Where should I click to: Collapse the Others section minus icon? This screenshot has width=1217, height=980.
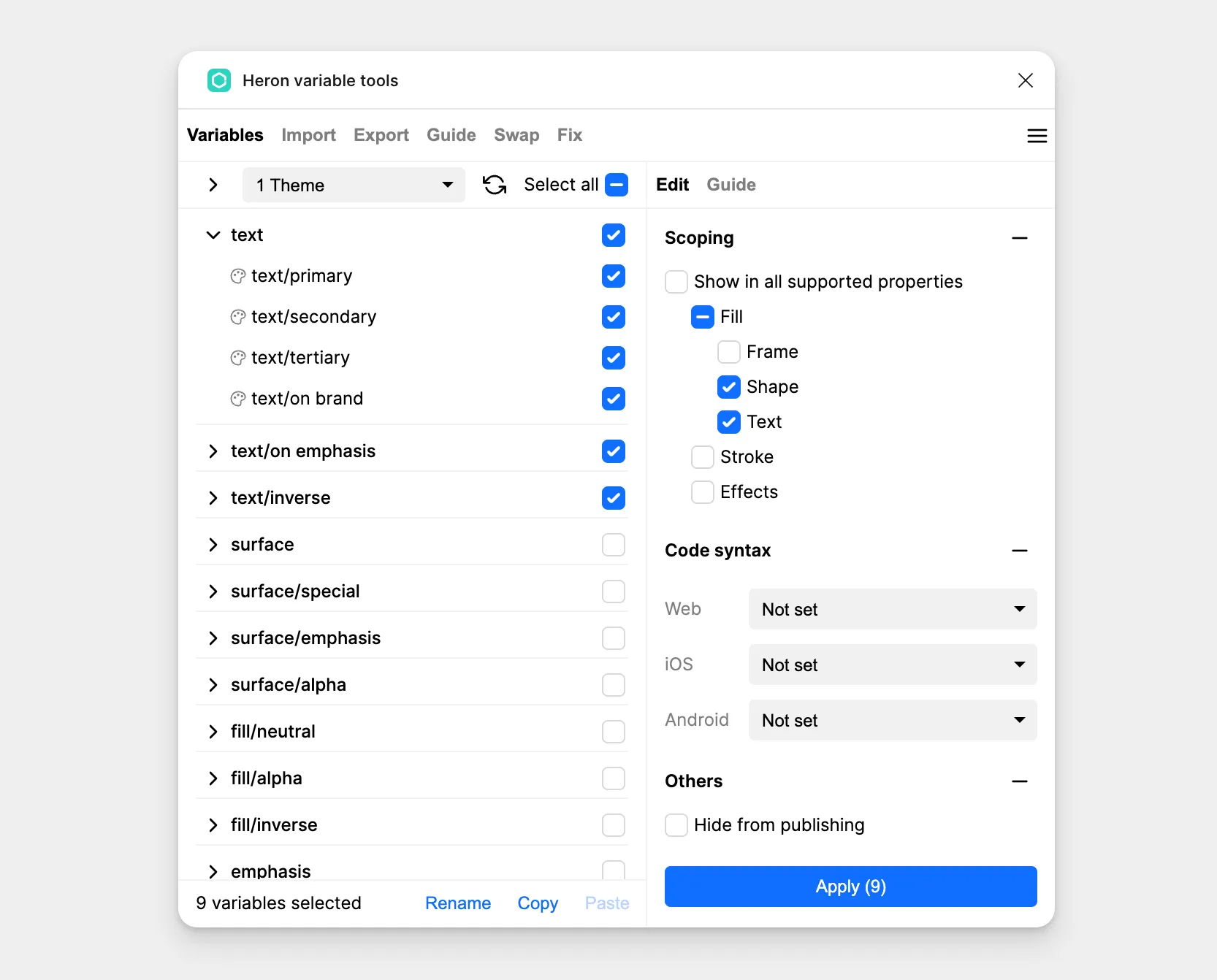point(1019,781)
